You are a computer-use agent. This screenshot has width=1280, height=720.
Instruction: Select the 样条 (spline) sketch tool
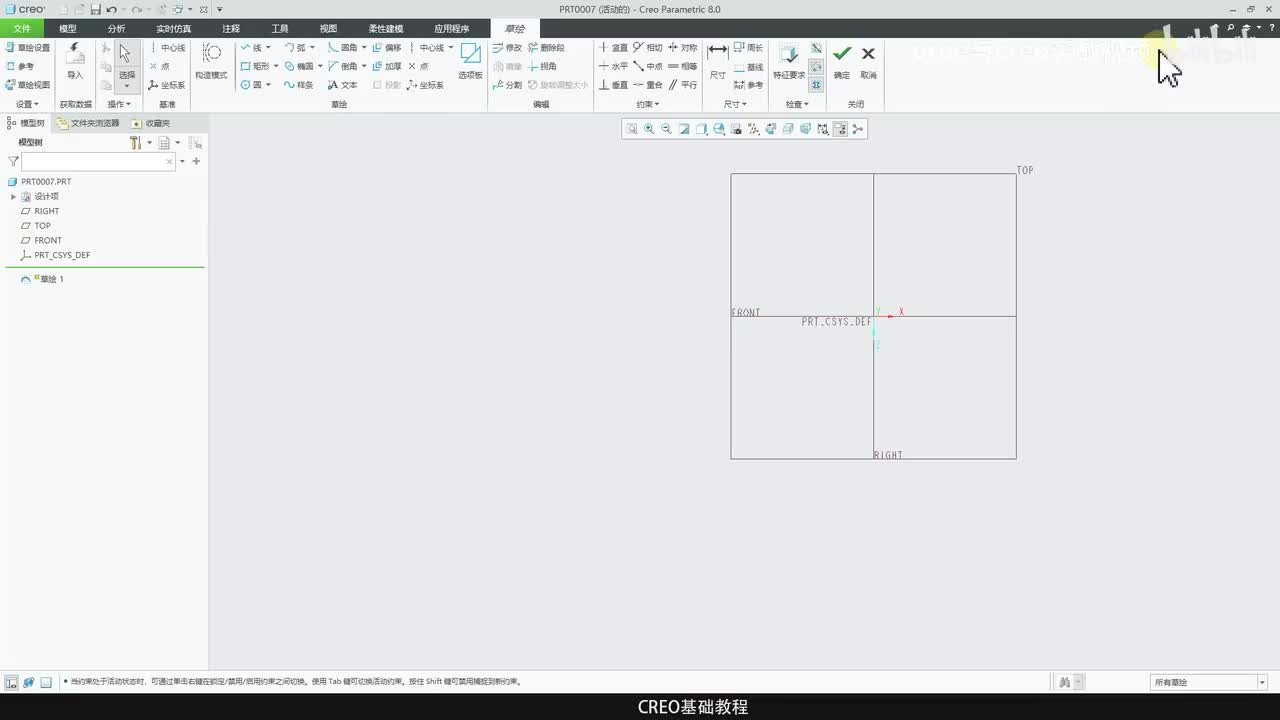[x=298, y=85]
